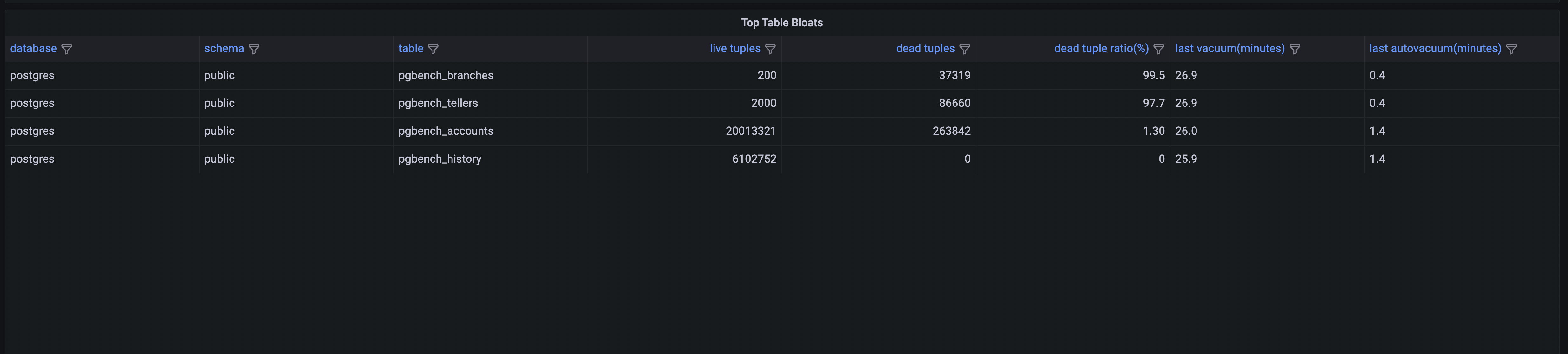Open dead tuple ratio(%) filter icon
Image resolution: width=1568 pixels, height=354 pixels.
(x=1158, y=49)
